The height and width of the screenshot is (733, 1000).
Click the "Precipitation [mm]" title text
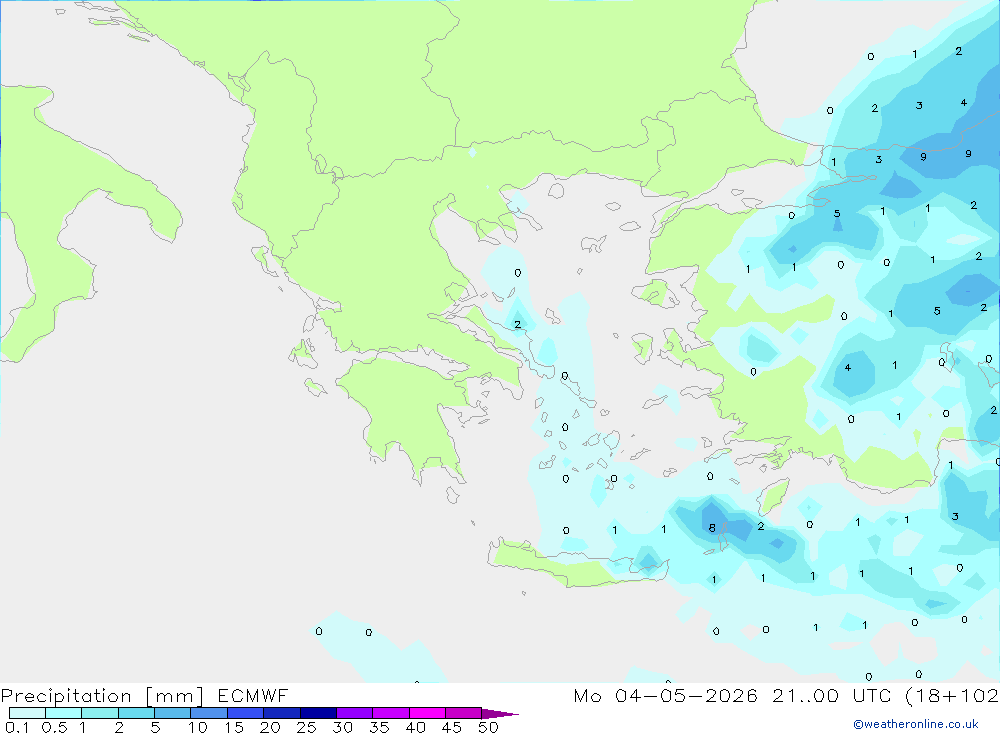coord(102,696)
